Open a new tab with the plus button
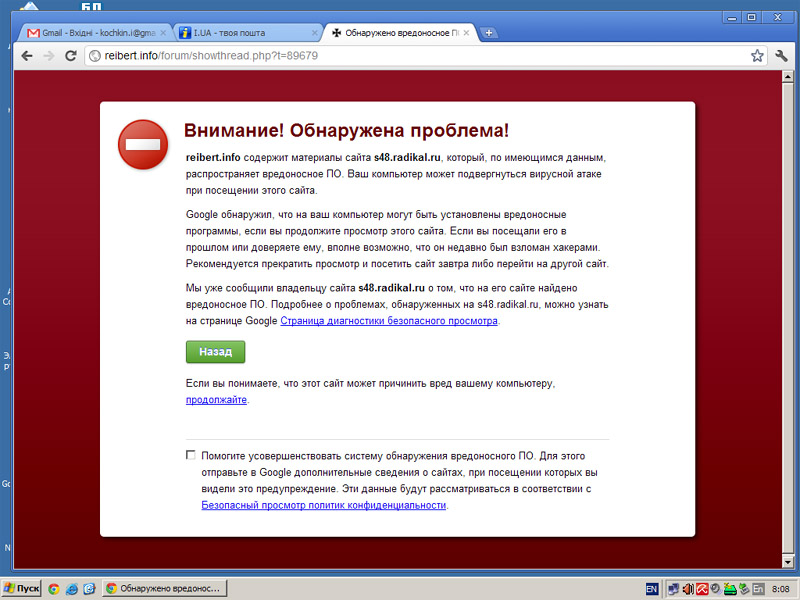The height and width of the screenshot is (600, 800). pos(488,33)
